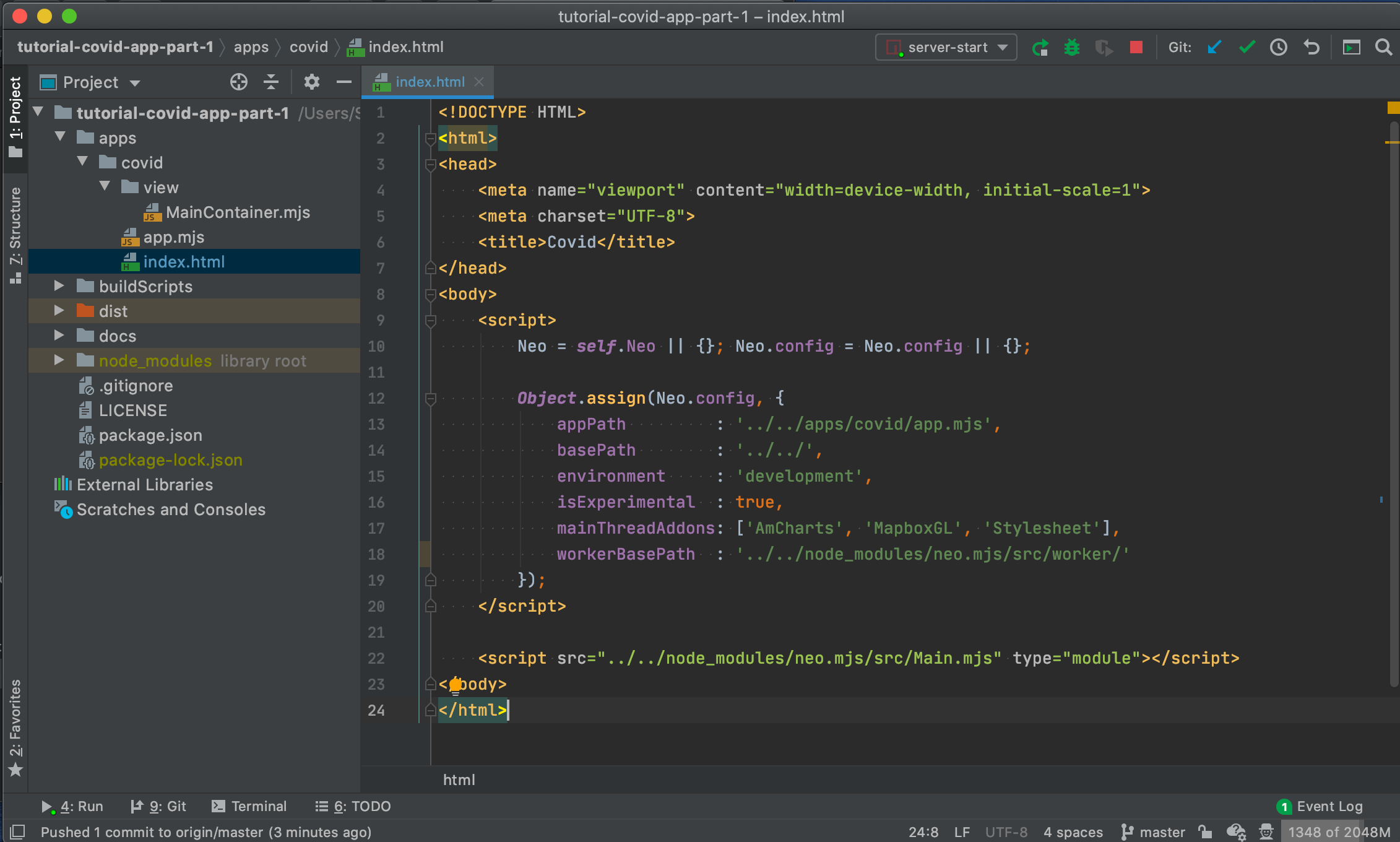Open the Event Log
The width and height of the screenshot is (1400, 842).
click(x=1330, y=806)
